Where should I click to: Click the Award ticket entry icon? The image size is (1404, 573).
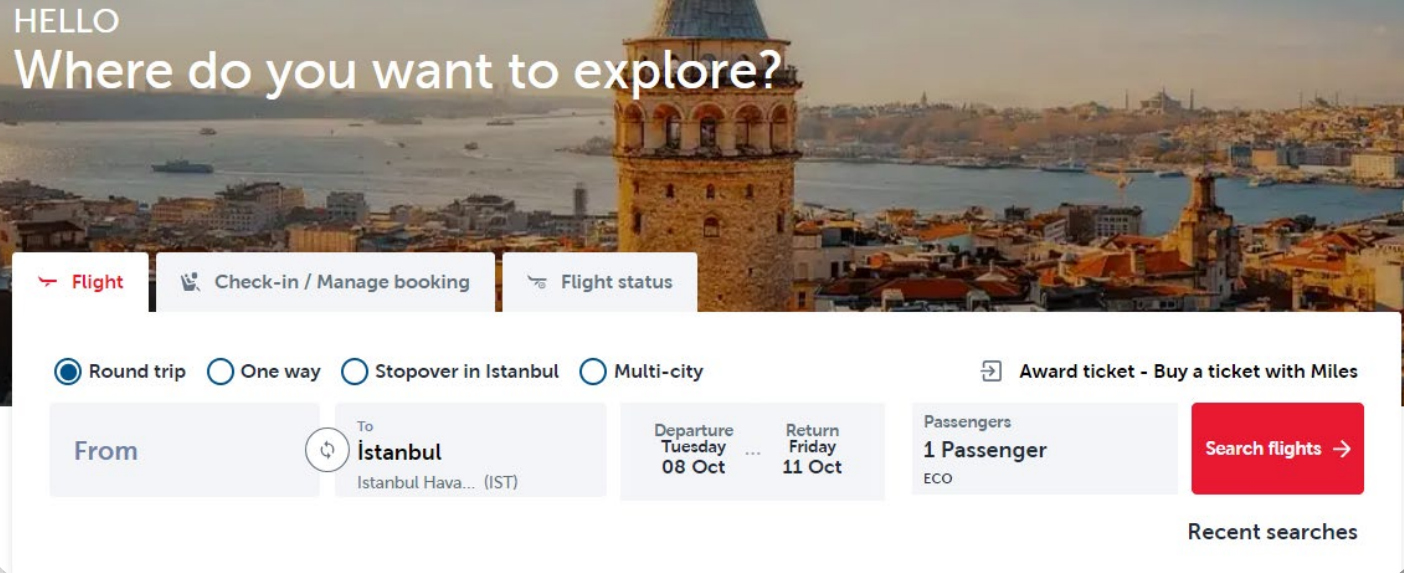pos(991,372)
